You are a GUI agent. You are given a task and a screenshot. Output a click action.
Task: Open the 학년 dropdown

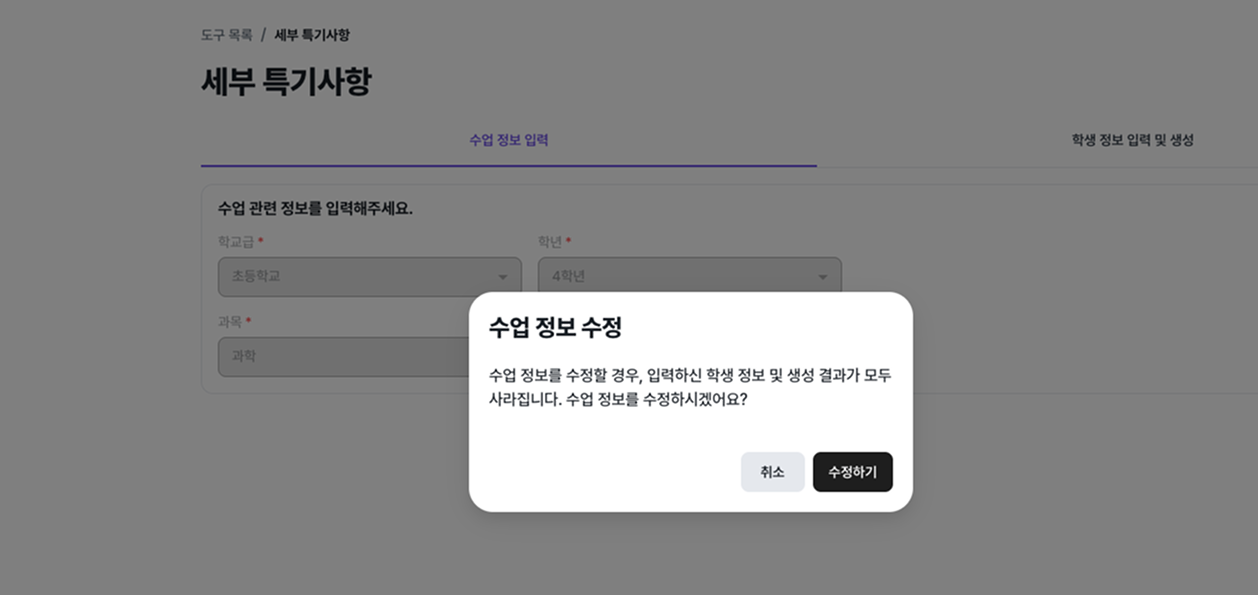click(690, 277)
